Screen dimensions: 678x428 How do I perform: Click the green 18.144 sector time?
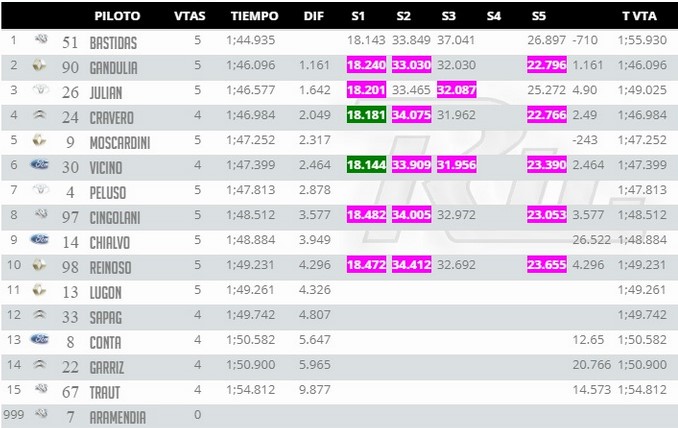[x=366, y=165]
